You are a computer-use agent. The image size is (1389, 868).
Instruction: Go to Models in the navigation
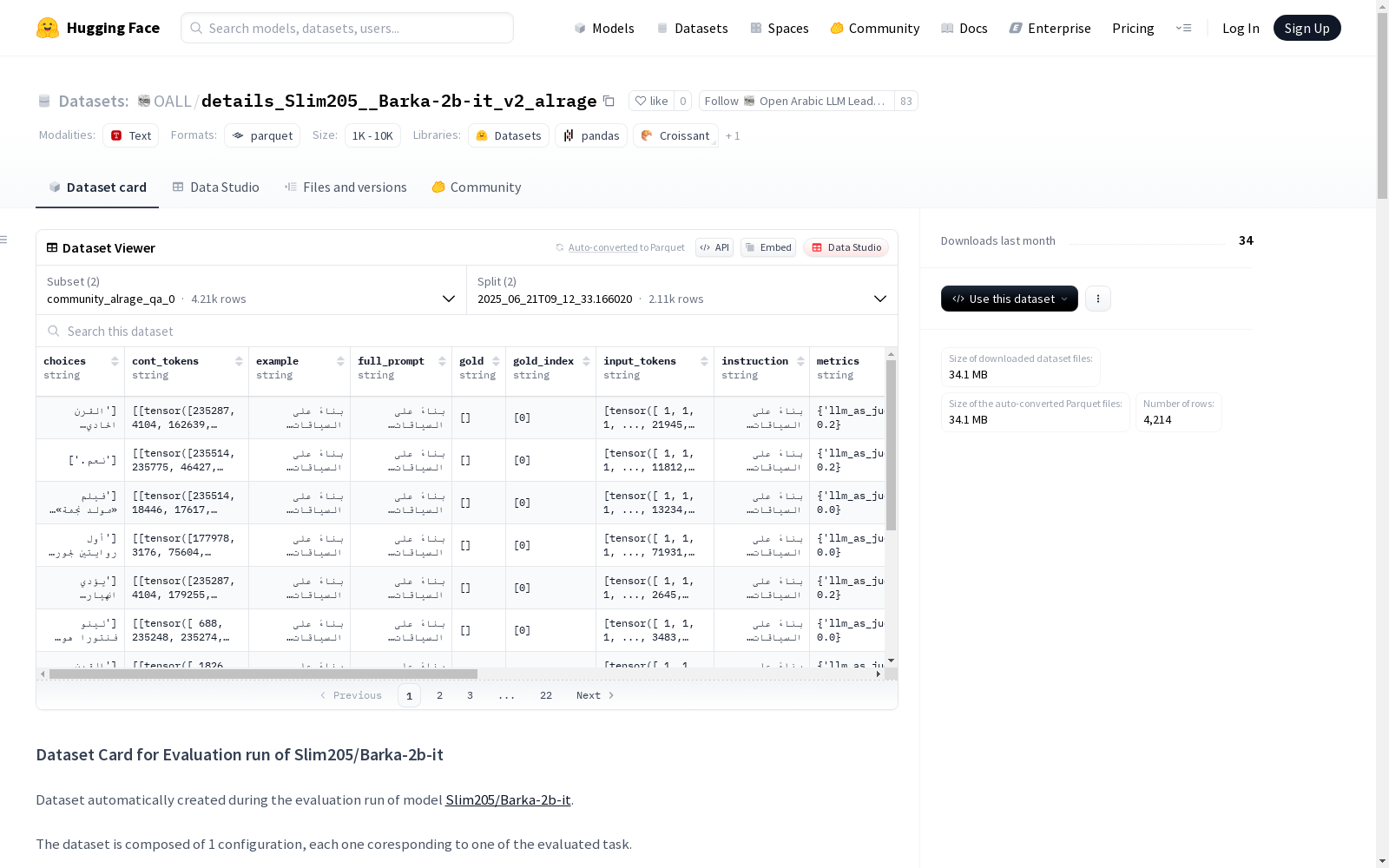point(604,28)
